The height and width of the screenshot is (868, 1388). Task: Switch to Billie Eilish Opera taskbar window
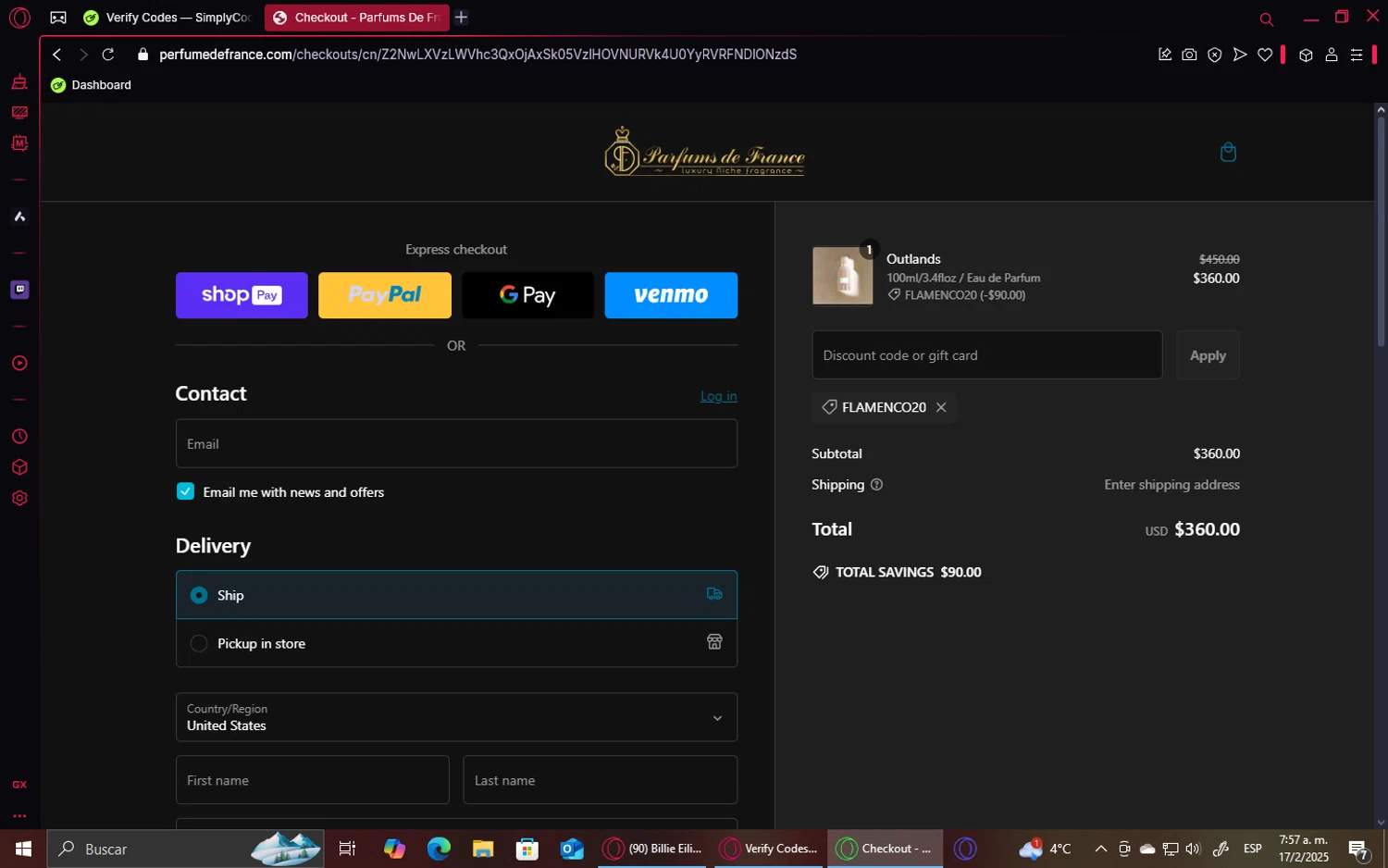(652, 849)
